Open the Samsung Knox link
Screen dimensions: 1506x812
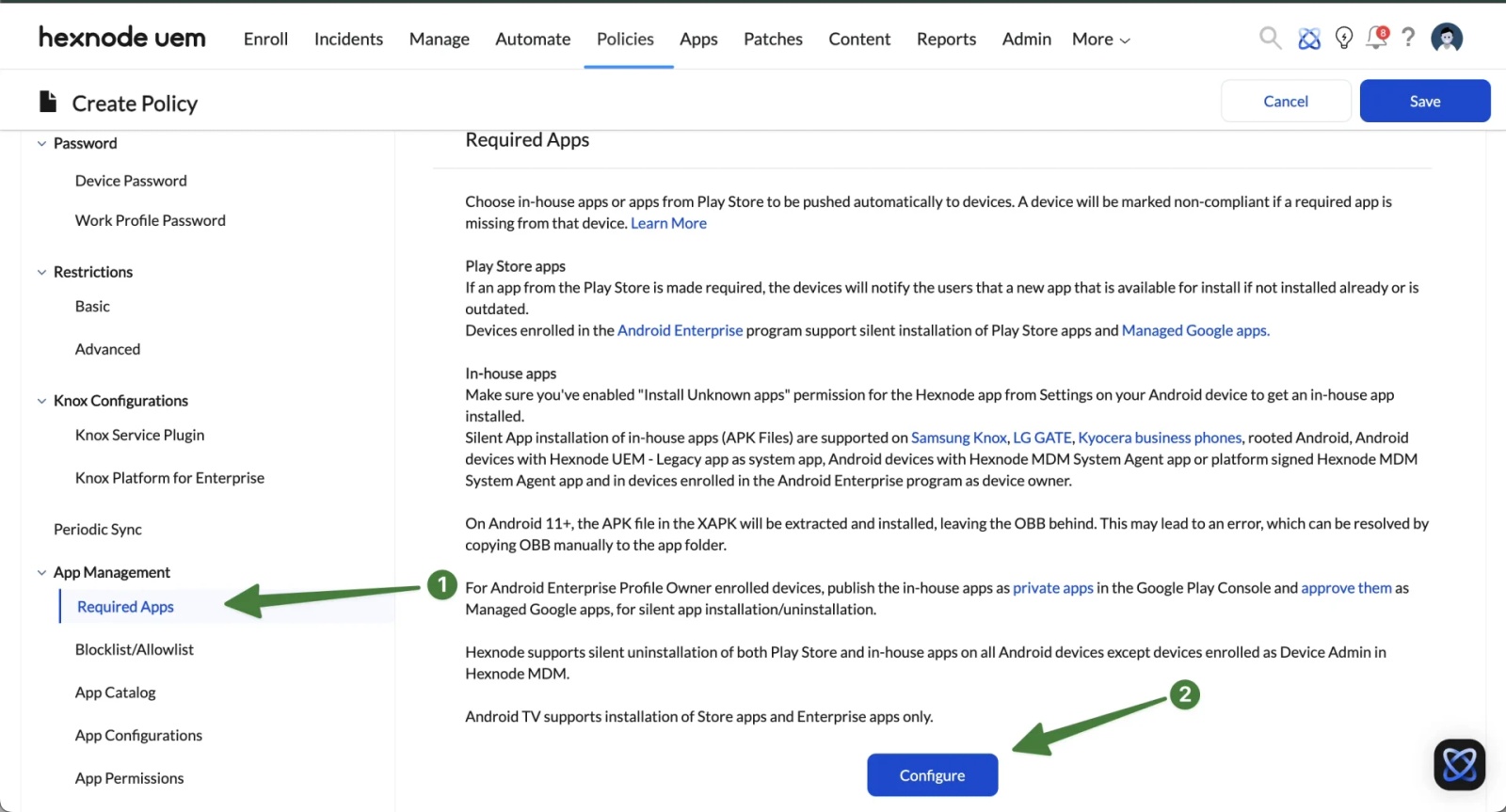point(959,438)
